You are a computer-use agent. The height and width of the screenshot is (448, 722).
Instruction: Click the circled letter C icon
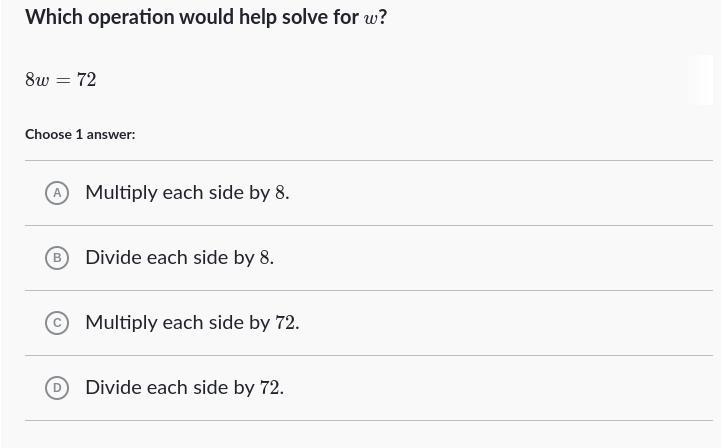point(57,323)
